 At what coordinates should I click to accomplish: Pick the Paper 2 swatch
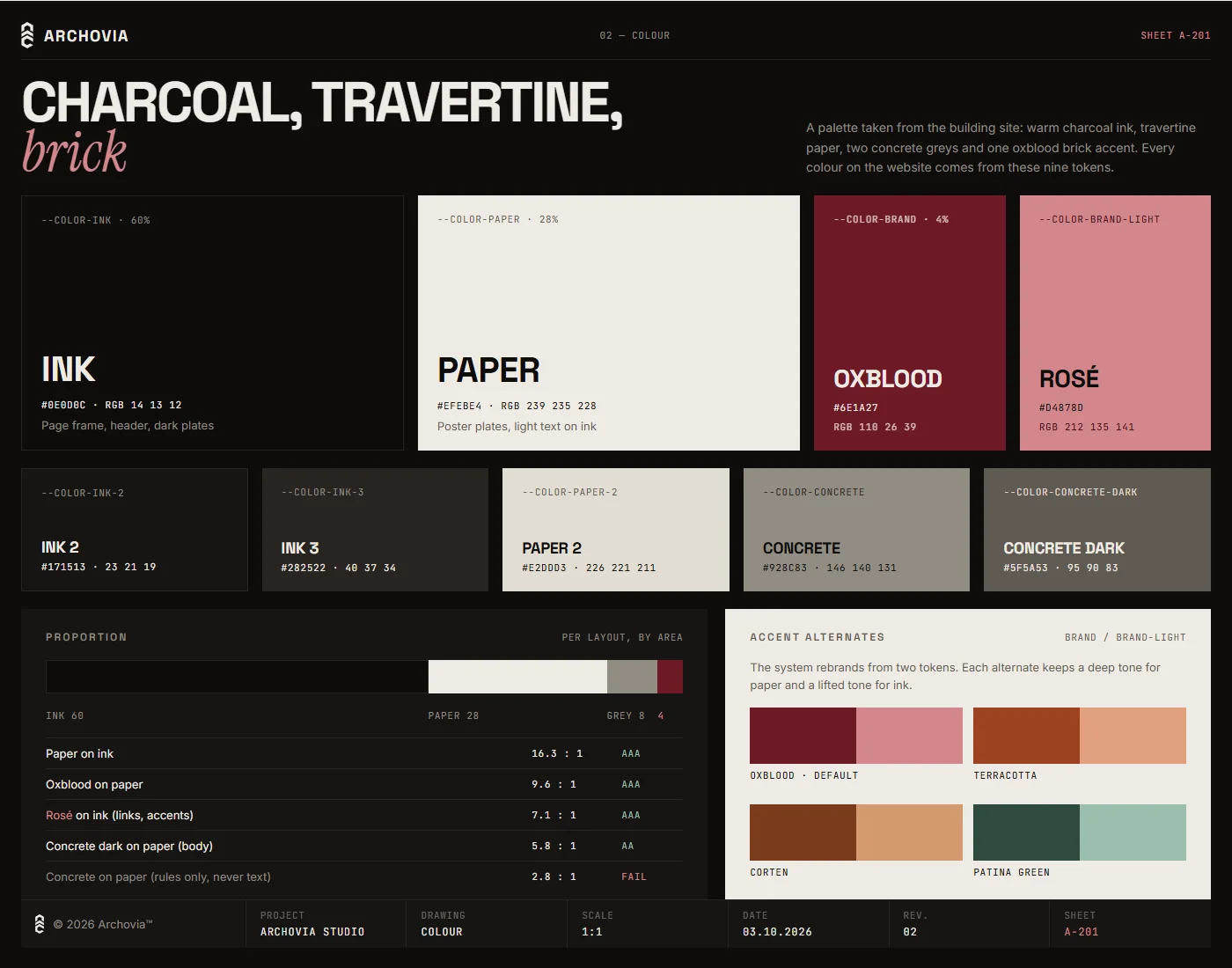coord(616,530)
